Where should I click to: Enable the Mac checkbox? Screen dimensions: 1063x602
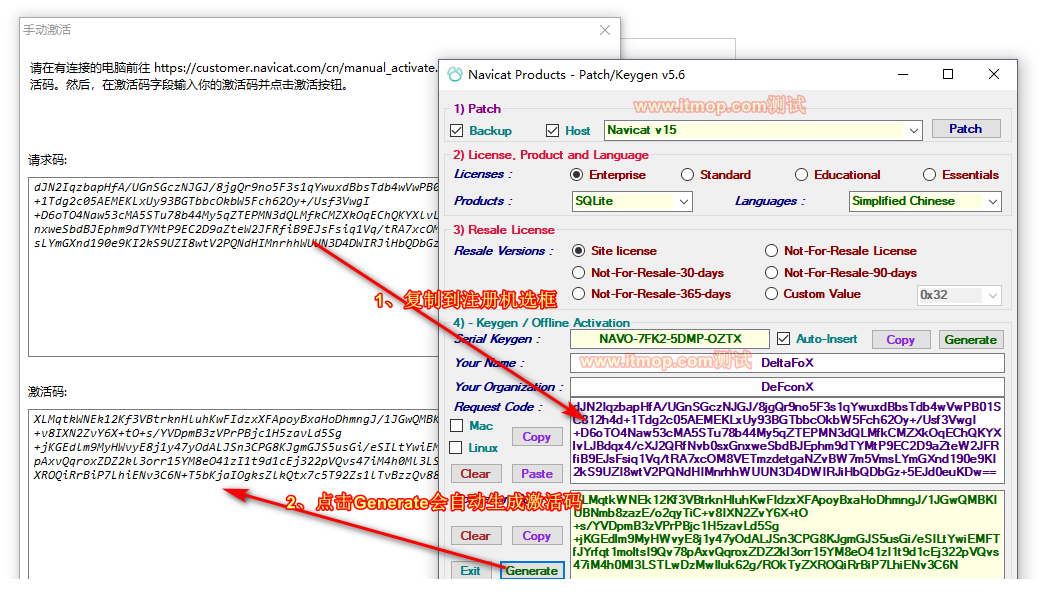point(457,426)
